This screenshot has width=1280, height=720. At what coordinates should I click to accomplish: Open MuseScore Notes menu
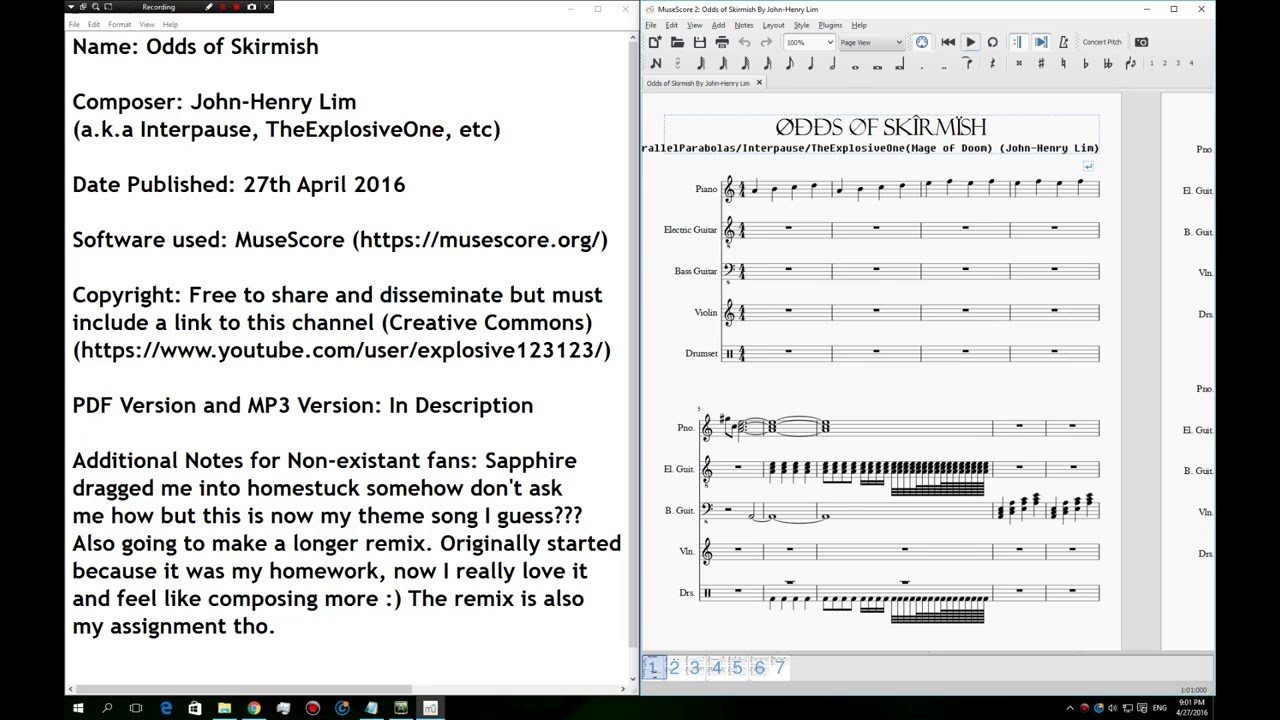[x=744, y=25]
